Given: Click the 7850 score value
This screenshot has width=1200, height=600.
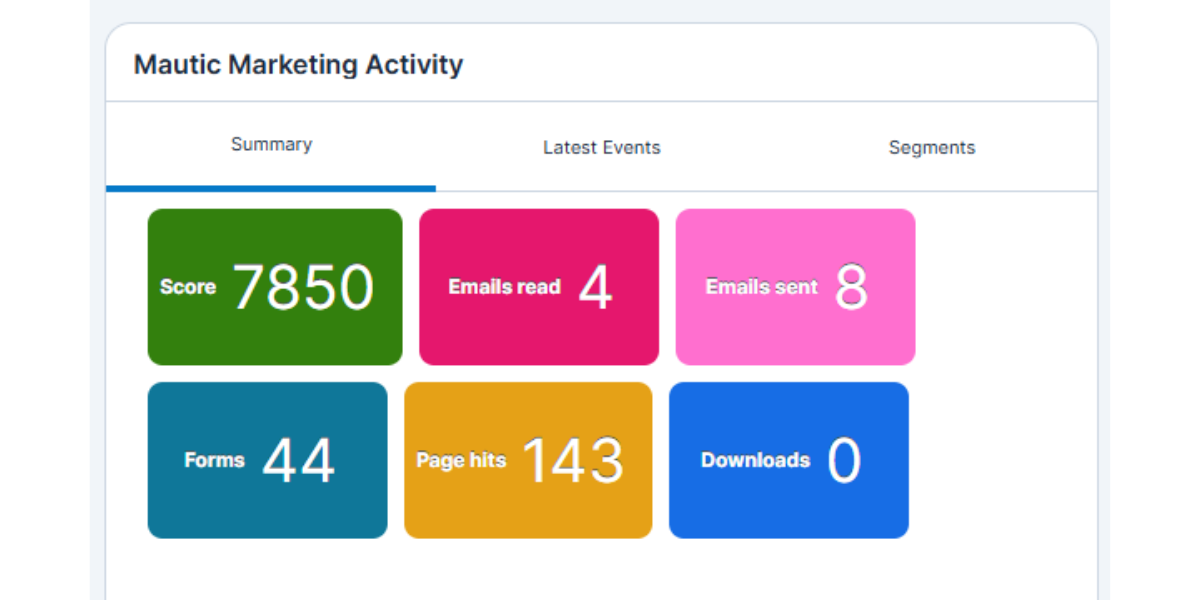Looking at the screenshot, I should click(x=303, y=288).
